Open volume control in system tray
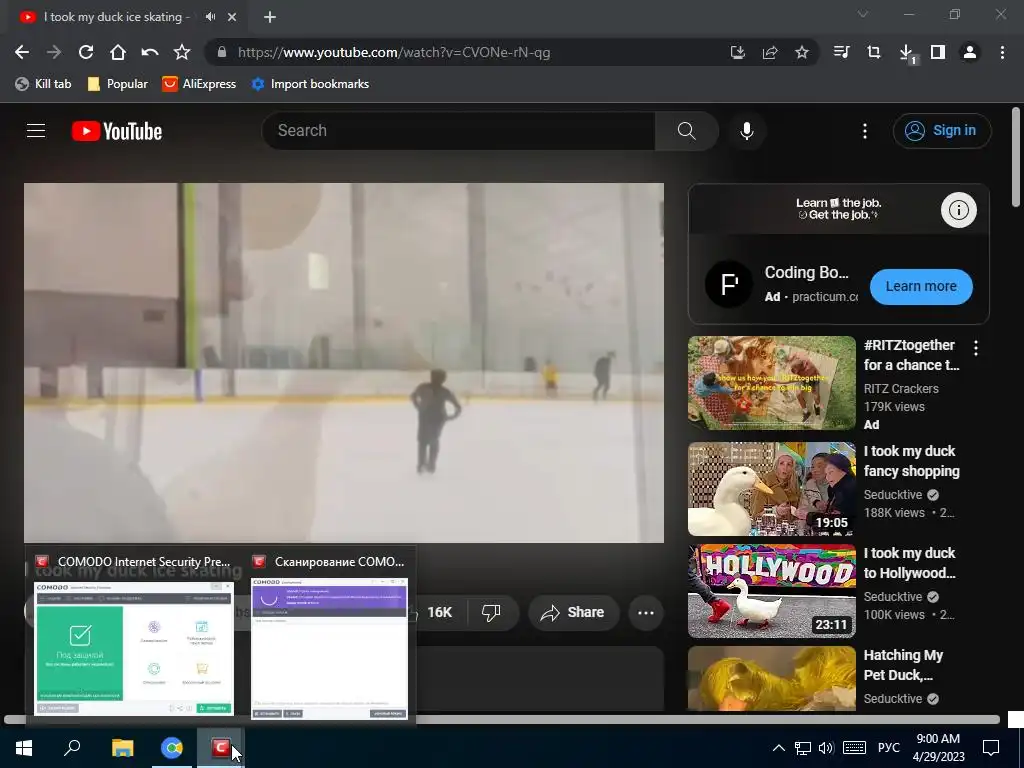The height and width of the screenshot is (768, 1024). 826,748
